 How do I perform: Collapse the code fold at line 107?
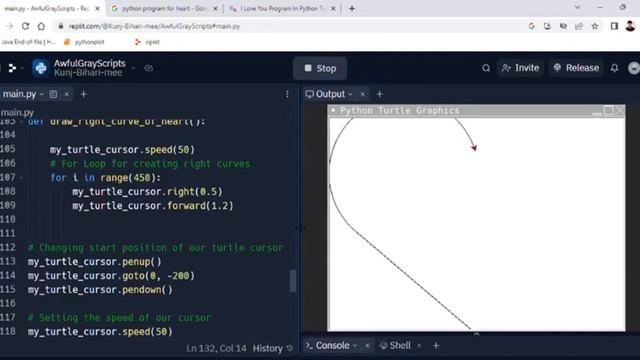point(21,178)
